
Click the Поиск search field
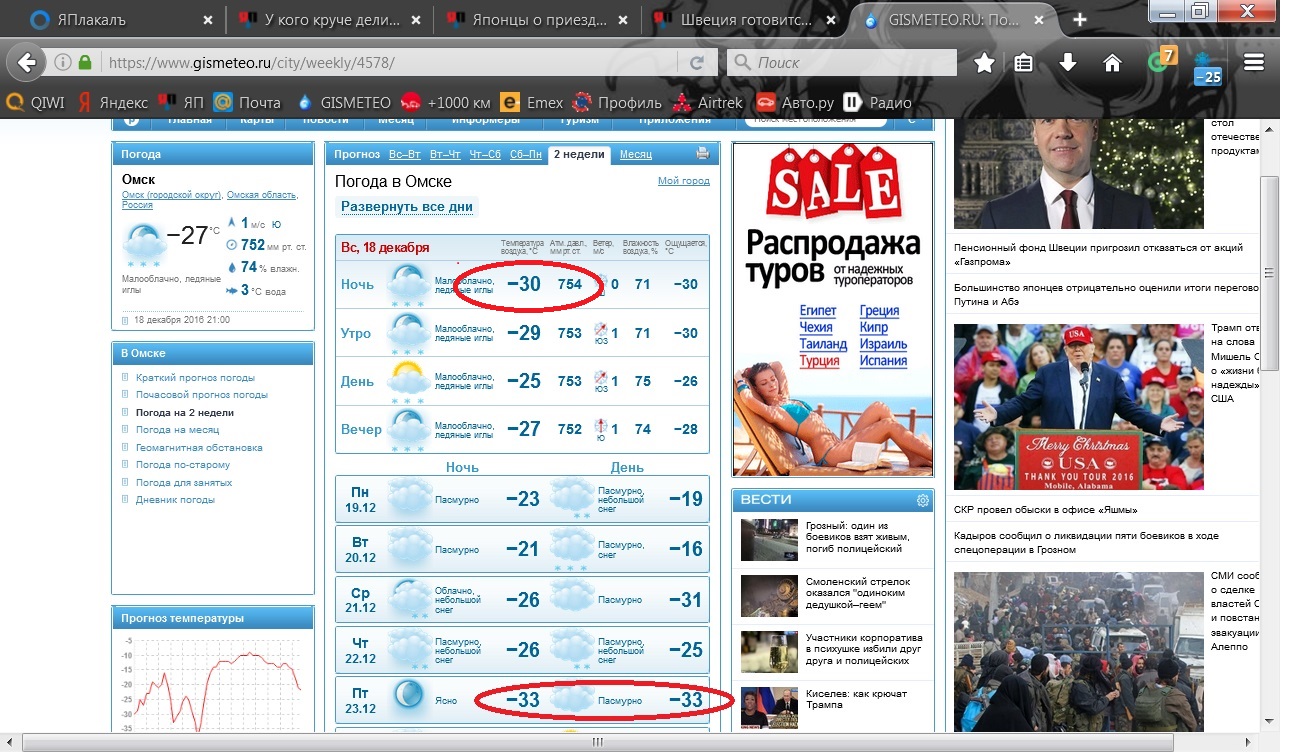point(842,62)
